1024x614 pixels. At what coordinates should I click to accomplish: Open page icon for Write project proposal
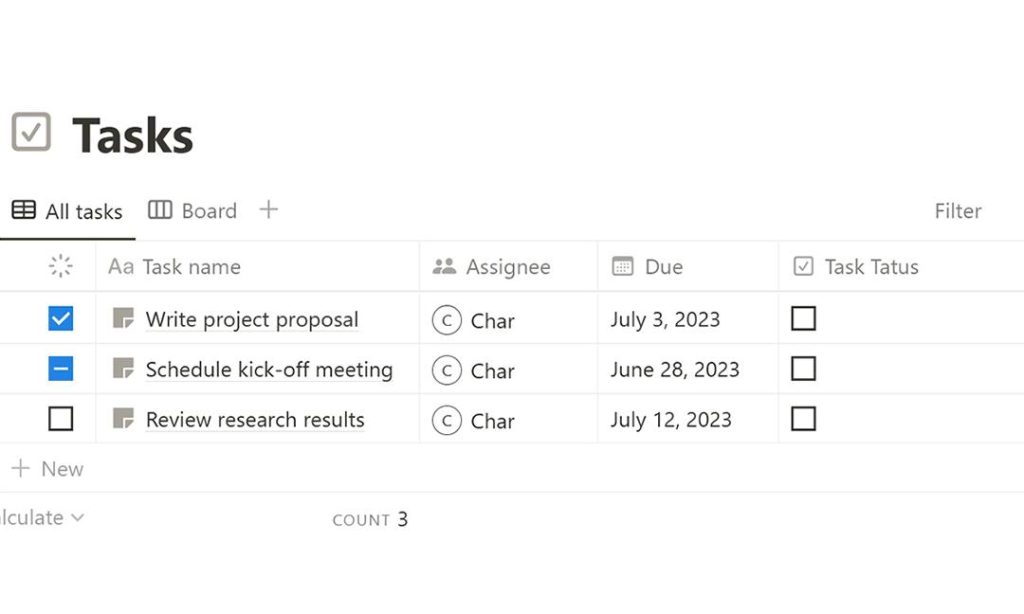pyautogui.click(x=123, y=318)
